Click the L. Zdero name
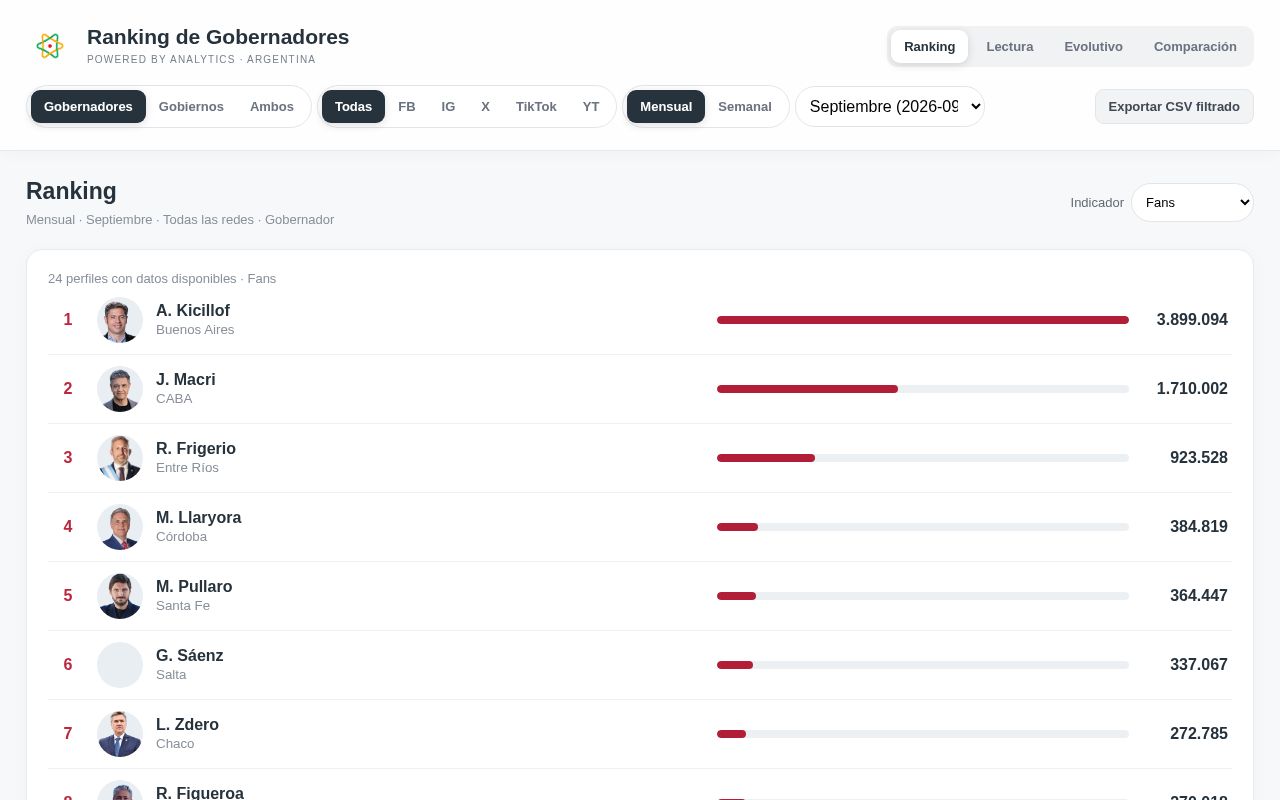This screenshot has height=800, width=1280. 188,725
